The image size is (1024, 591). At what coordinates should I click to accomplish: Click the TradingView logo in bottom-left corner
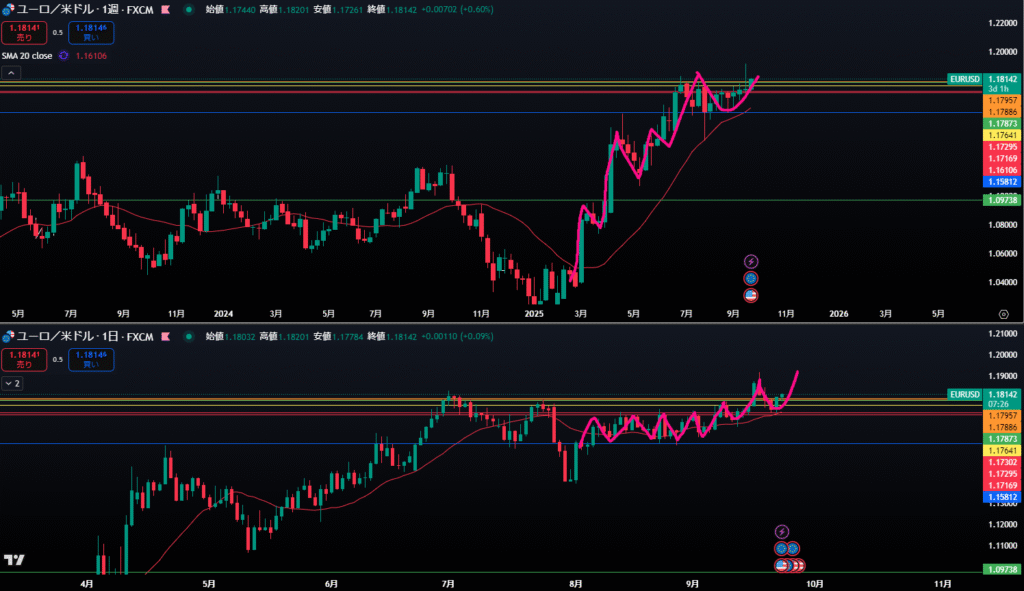point(14,560)
